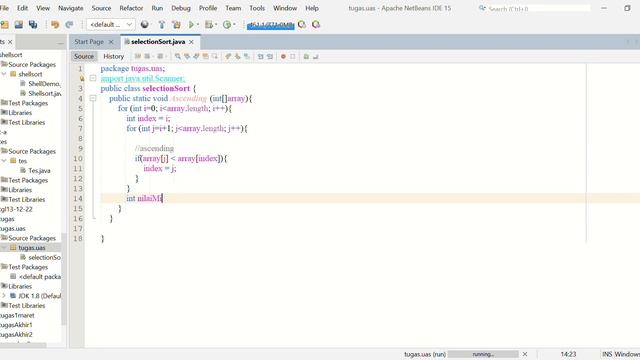Open the Tools menu
This screenshot has height=360, width=640.
tap(257, 8)
